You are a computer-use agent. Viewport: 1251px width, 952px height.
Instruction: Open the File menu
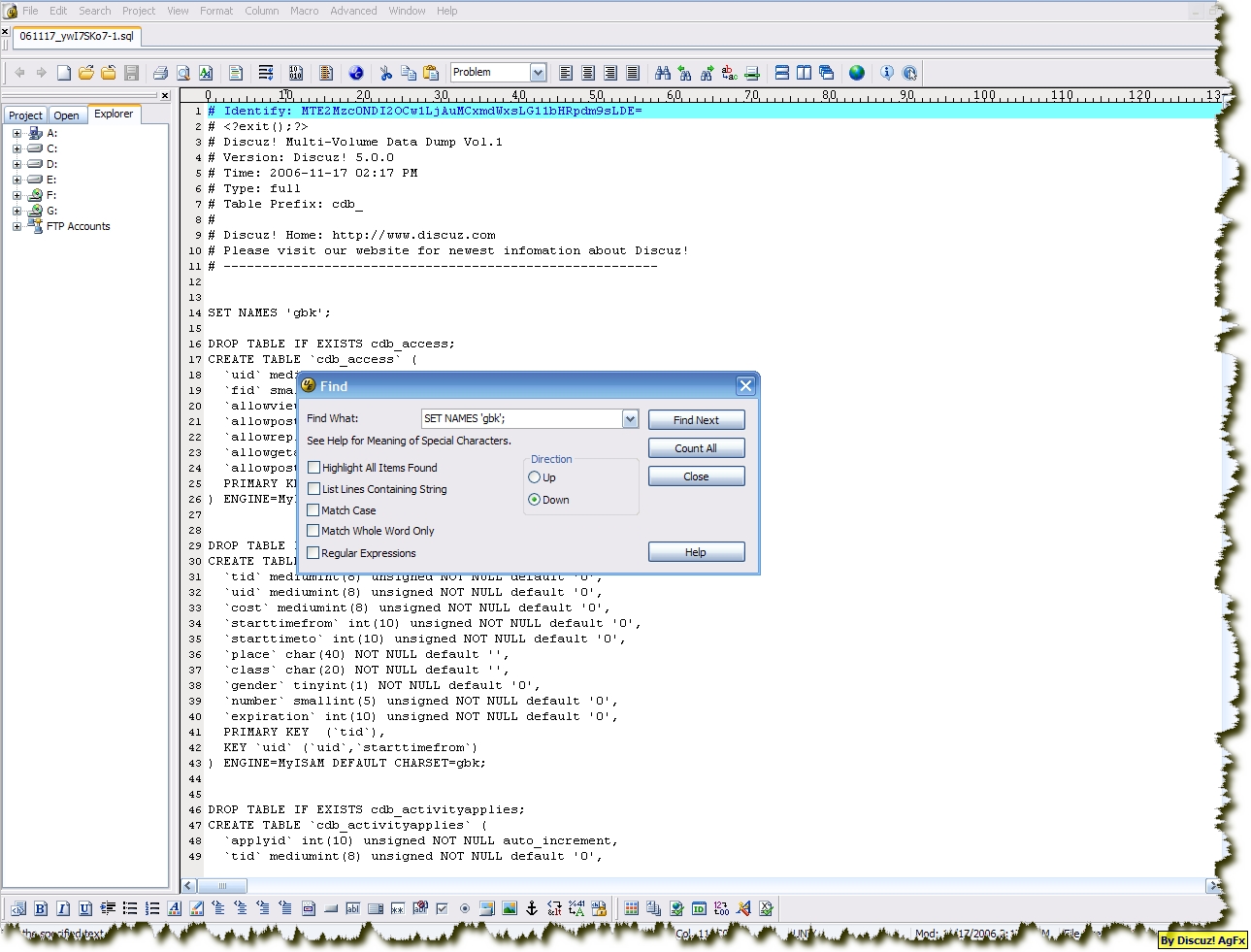point(30,11)
